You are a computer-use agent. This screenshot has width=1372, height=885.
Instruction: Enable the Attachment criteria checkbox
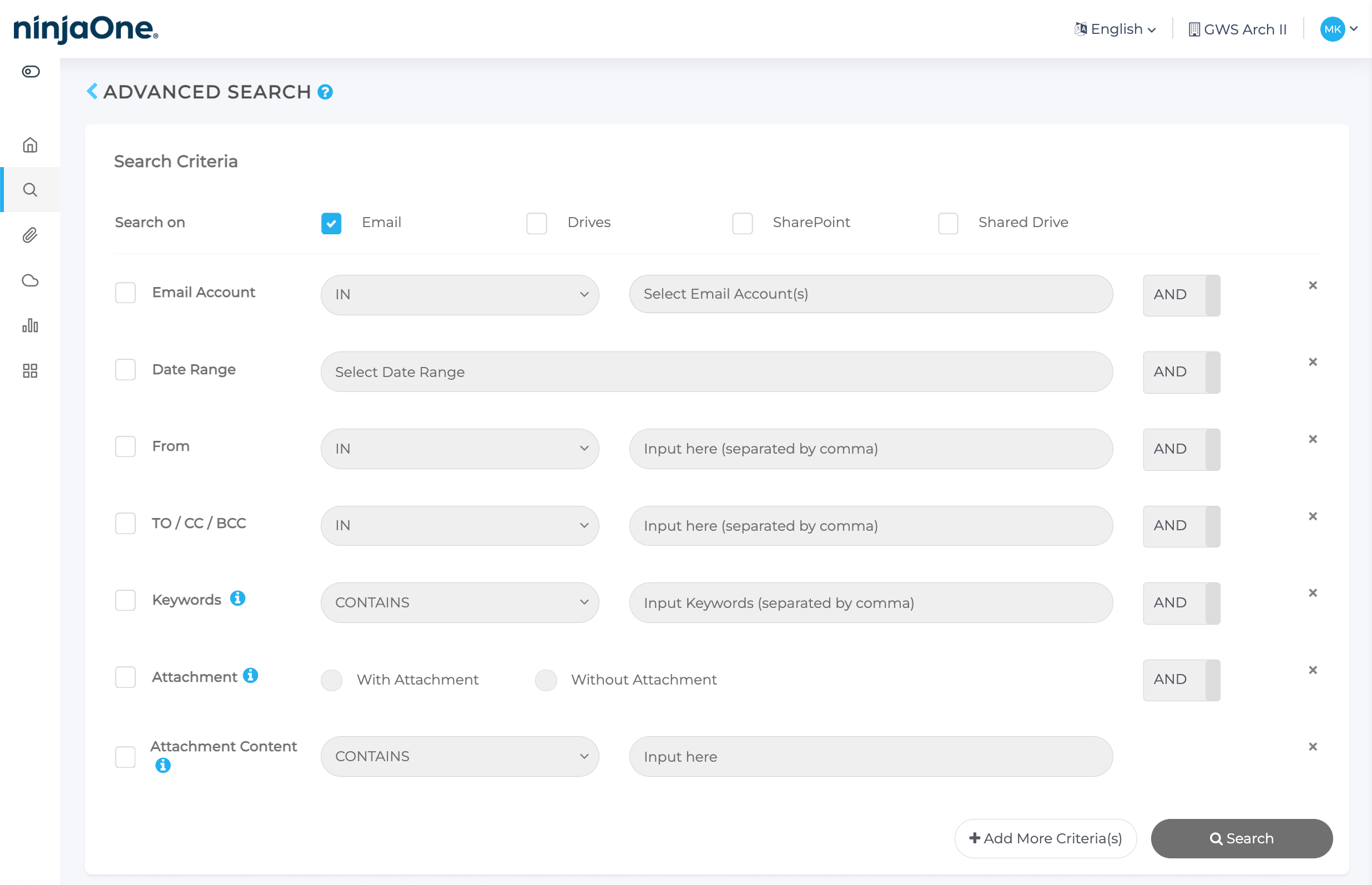(x=125, y=677)
